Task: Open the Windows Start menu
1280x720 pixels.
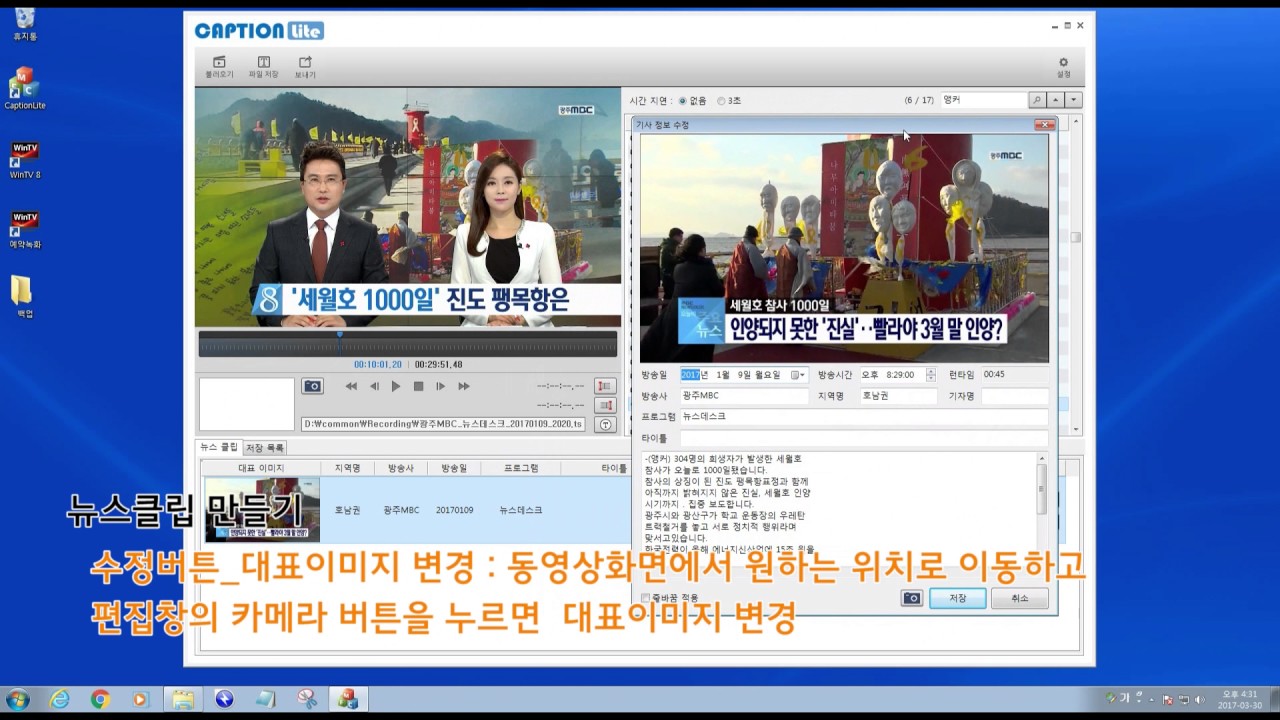Action: [x=18, y=699]
